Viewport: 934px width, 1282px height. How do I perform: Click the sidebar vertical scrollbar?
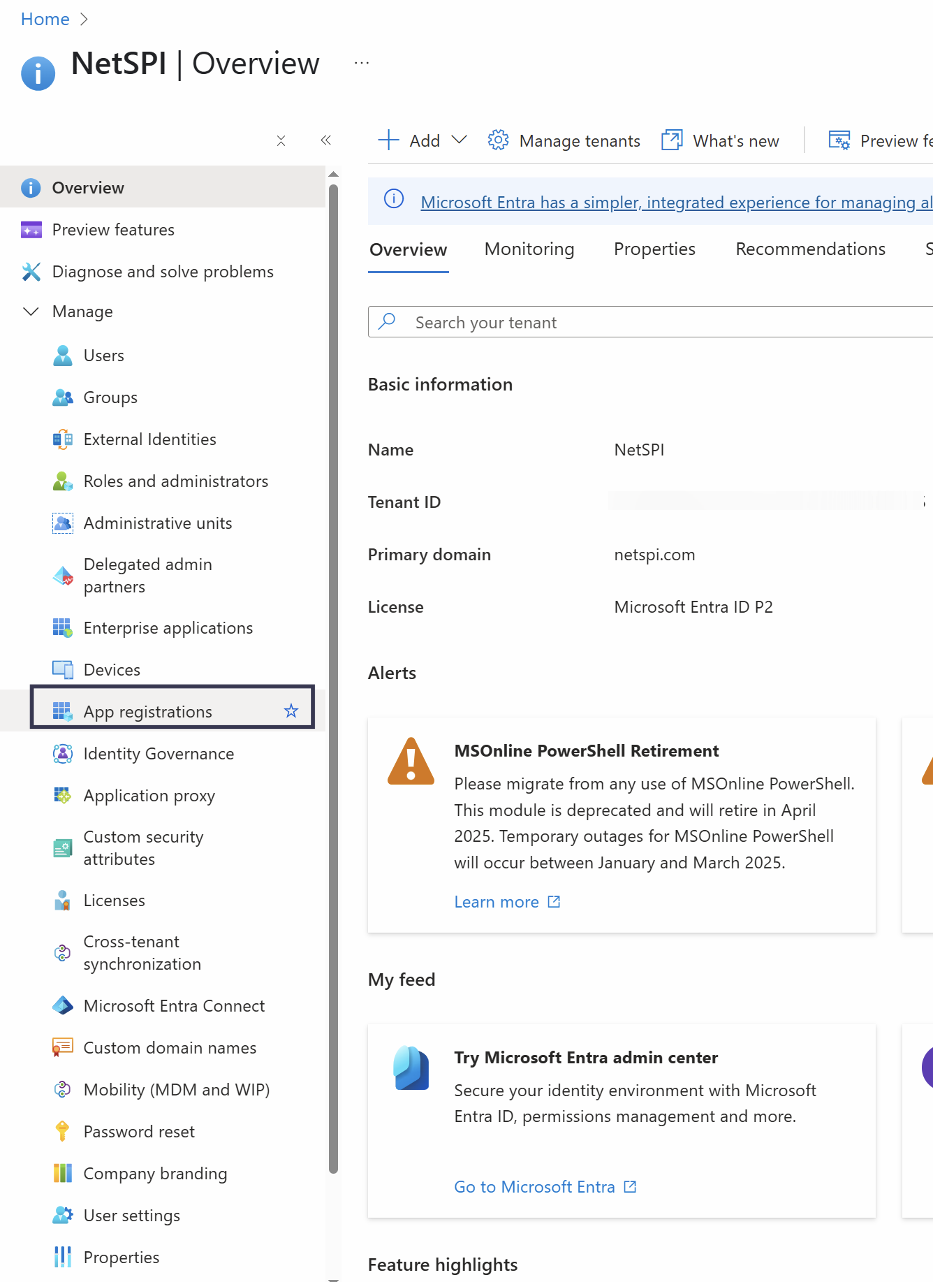pos(333,680)
